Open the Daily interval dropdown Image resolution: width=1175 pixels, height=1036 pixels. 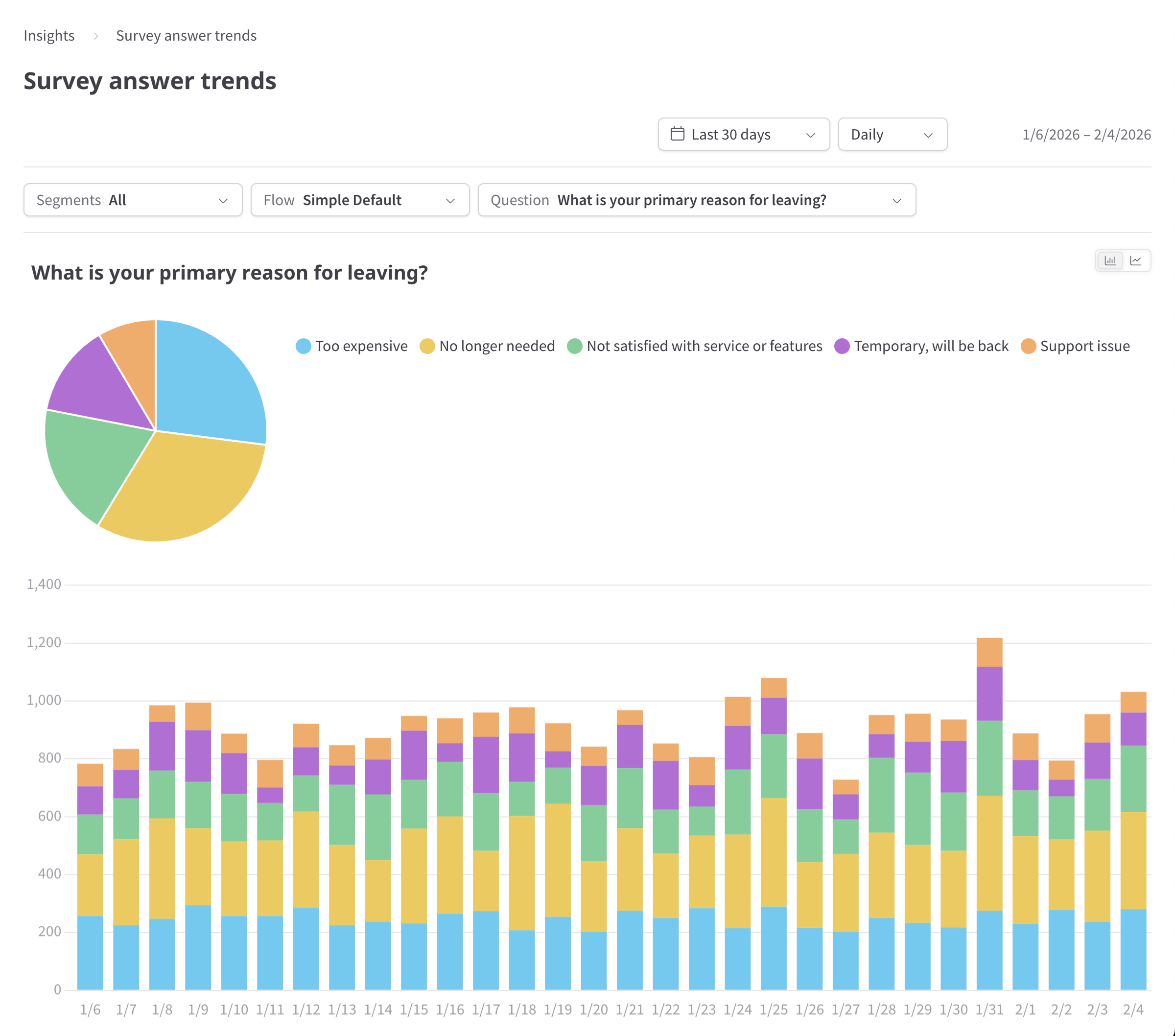click(892, 135)
